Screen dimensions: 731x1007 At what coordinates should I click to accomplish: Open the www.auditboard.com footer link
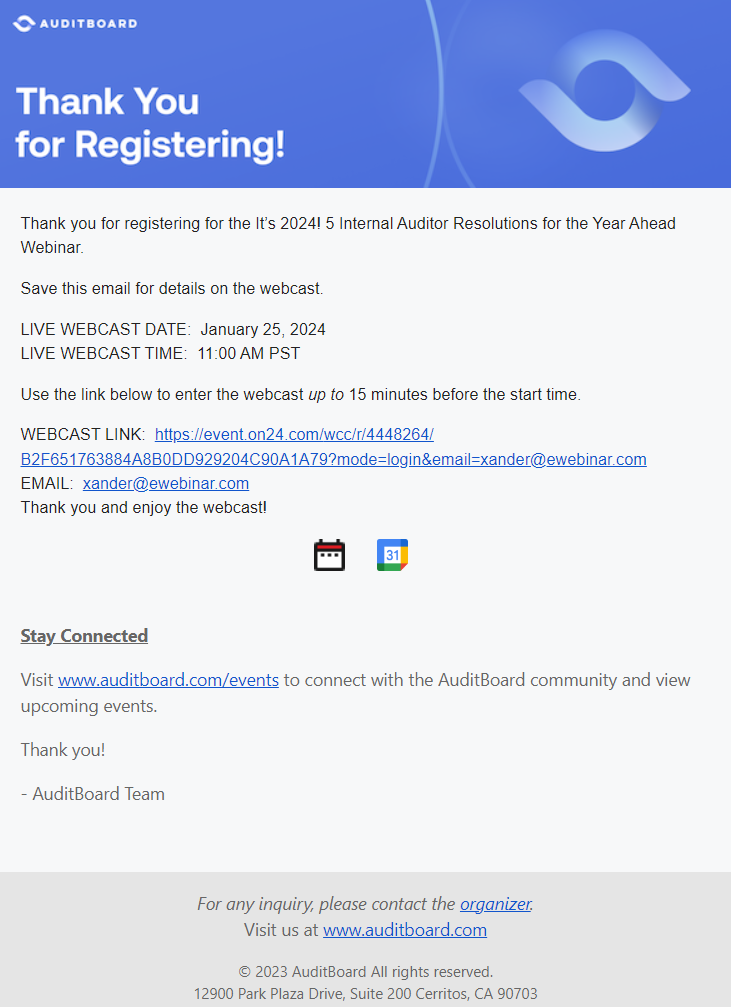[x=405, y=930]
